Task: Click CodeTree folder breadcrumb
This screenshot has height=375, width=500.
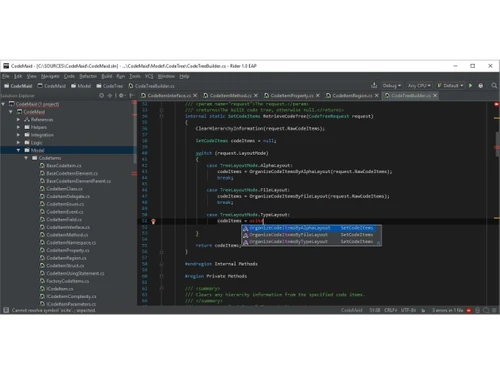Action: click(110, 86)
